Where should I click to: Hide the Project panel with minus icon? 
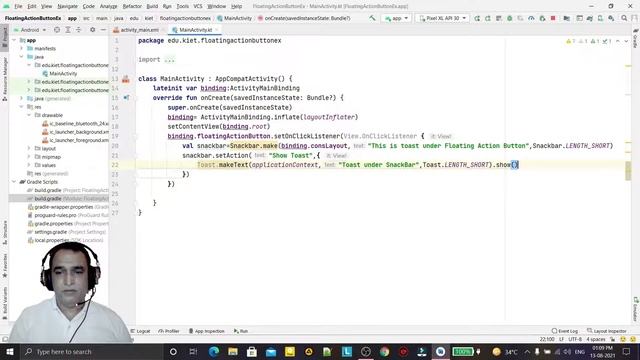[103, 30]
